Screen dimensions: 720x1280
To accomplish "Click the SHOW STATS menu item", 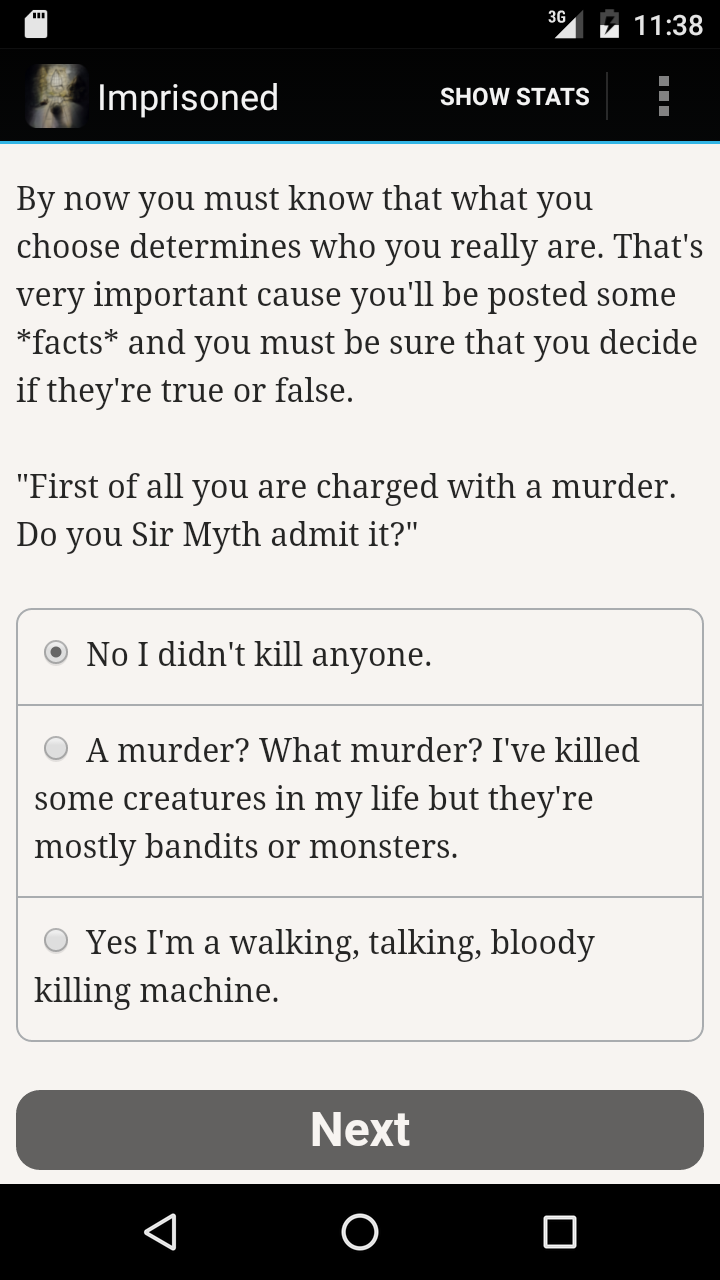I will (514, 97).
